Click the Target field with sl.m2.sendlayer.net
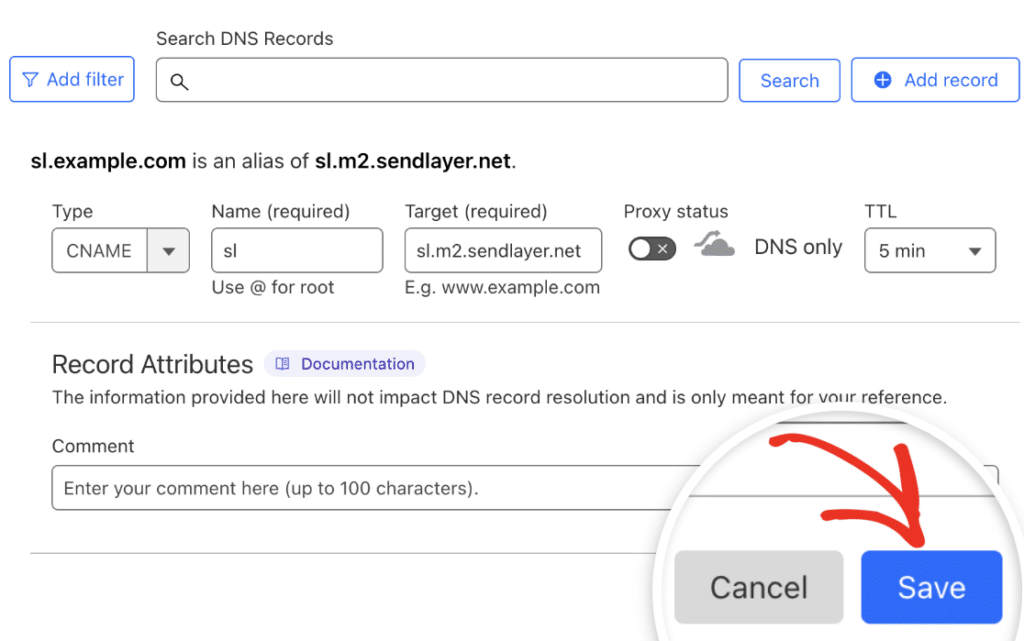The width and height of the screenshot is (1024, 641). (503, 251)
